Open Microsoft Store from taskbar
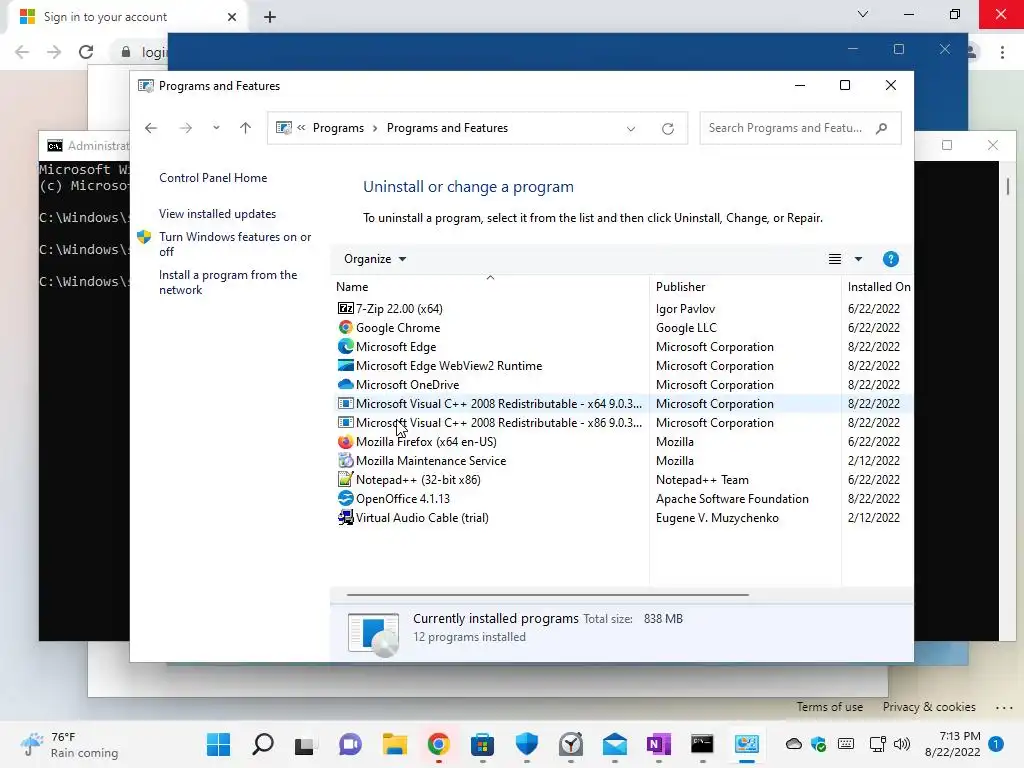 483,744
